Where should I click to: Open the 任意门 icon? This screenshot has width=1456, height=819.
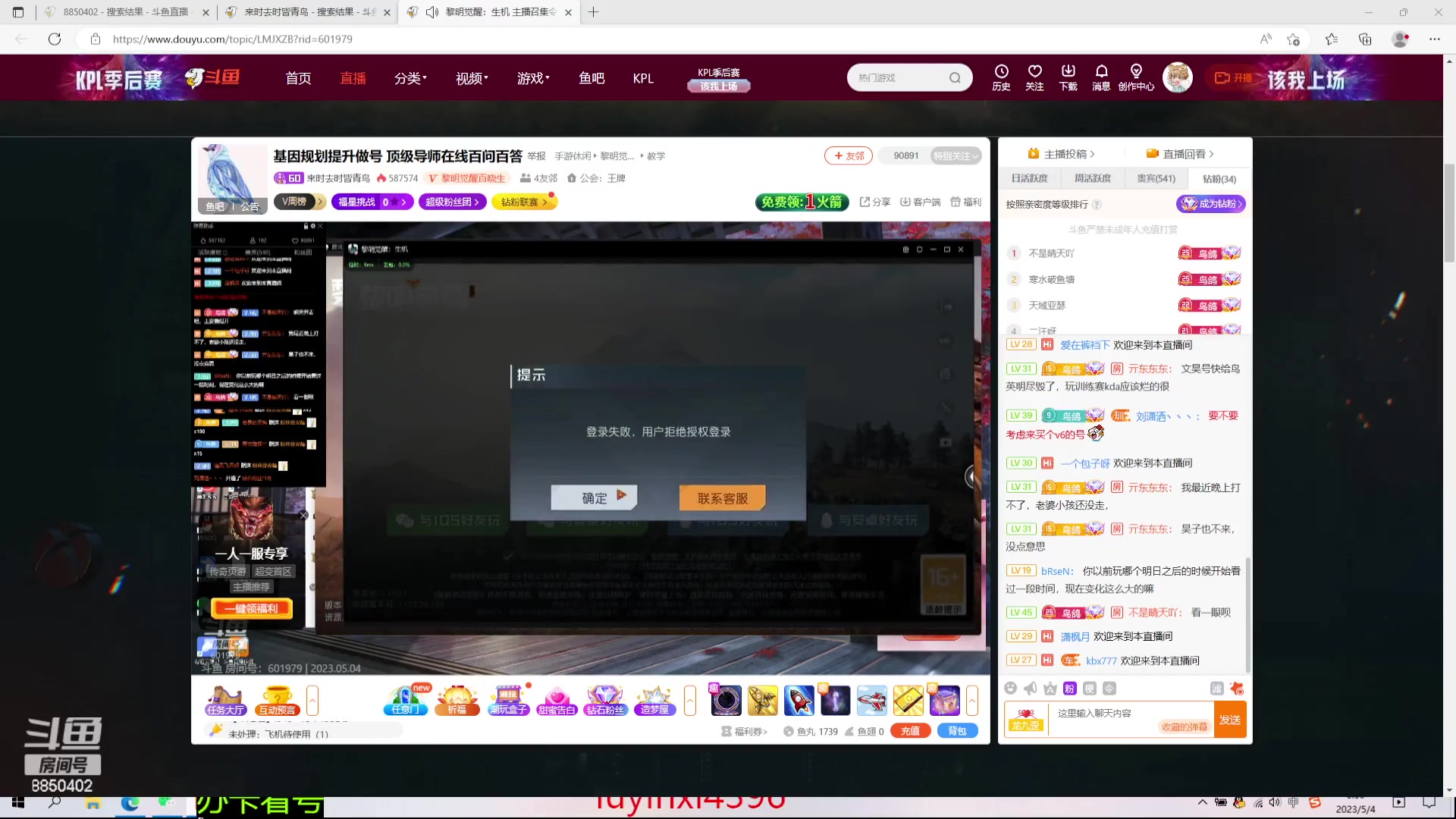[x=406, y=700]
